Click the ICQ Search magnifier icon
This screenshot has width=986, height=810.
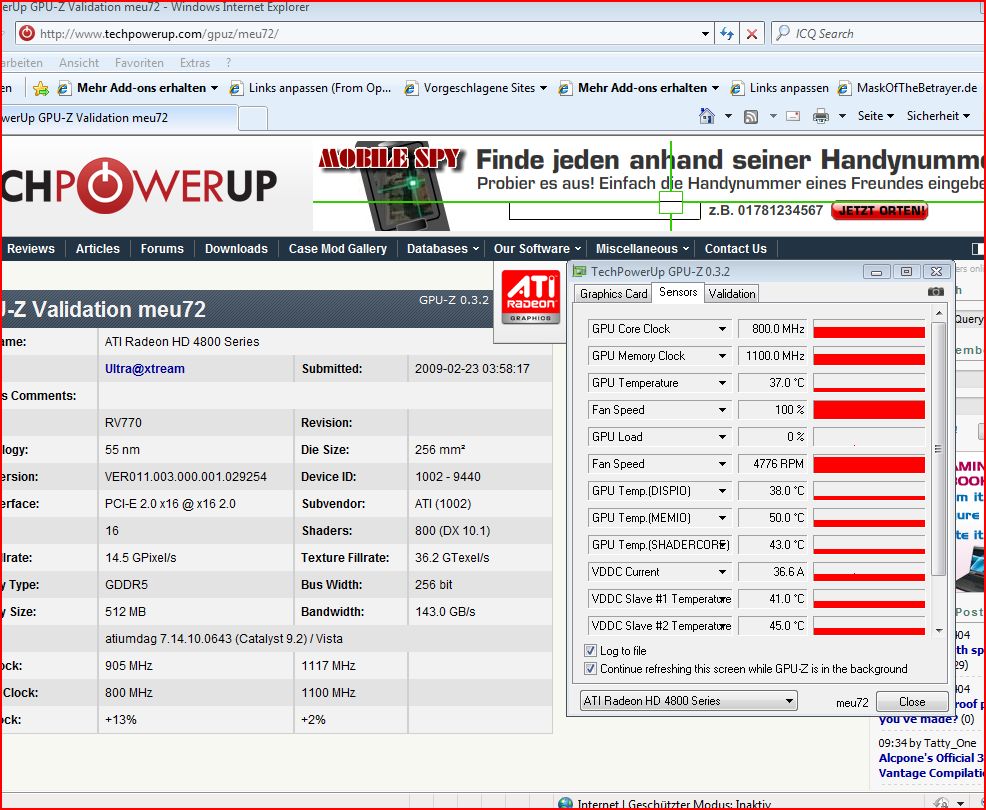pos(783,33)
